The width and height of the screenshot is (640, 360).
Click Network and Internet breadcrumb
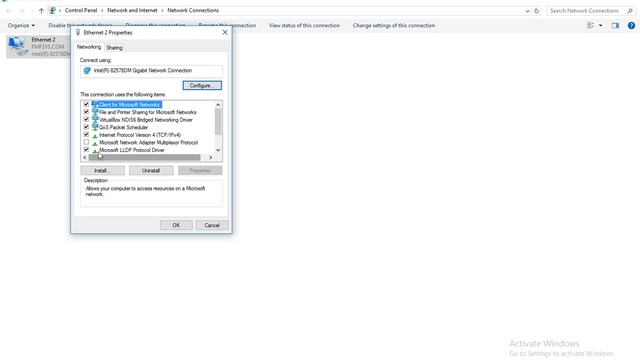click(x=132, y=11)
